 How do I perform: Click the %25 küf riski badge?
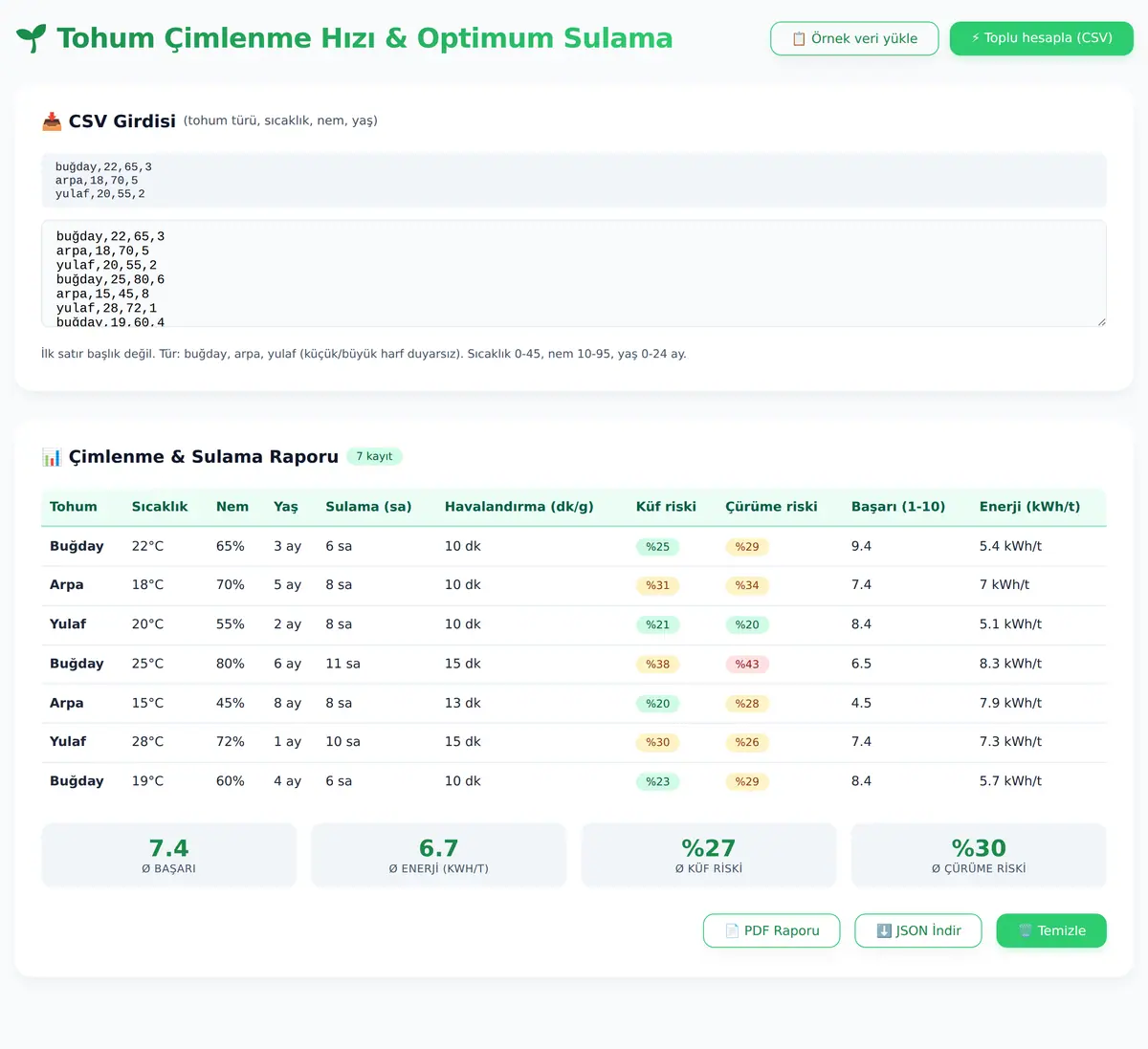point(658,547)
